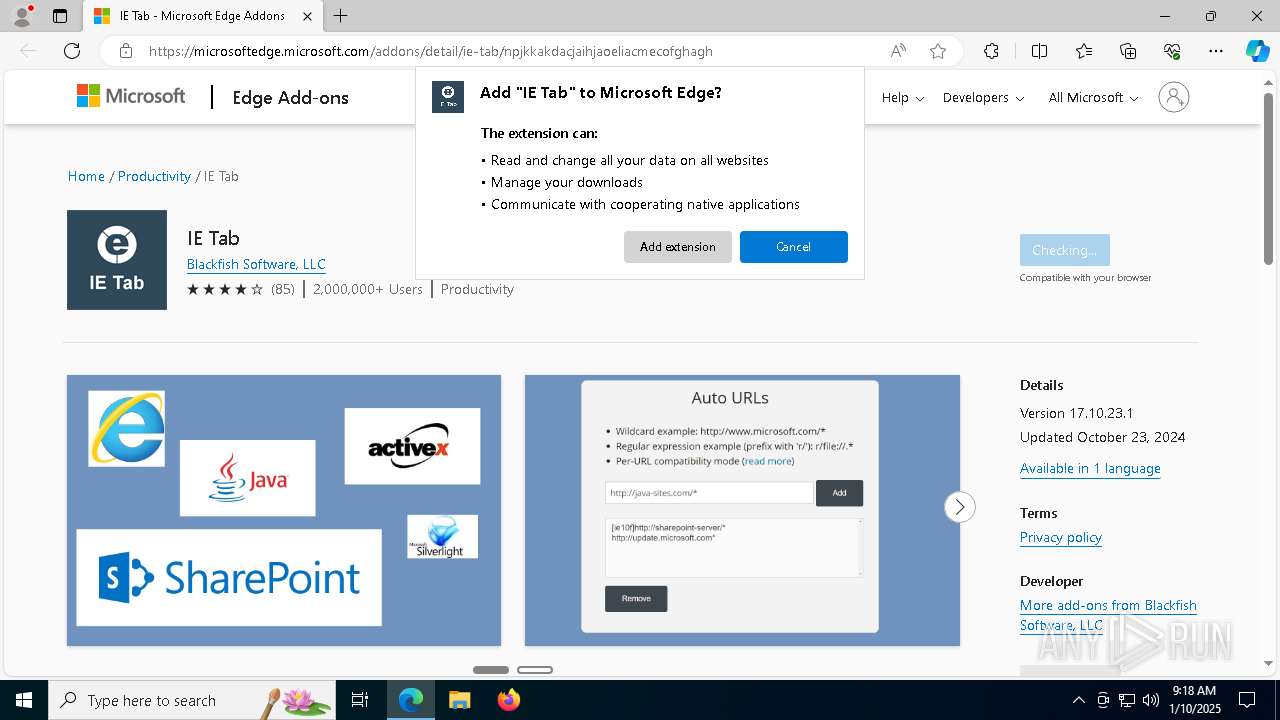Expand the All Microsoft dropdown
The height and width of the screenshot is (720, 1280).
[1093, 97]
